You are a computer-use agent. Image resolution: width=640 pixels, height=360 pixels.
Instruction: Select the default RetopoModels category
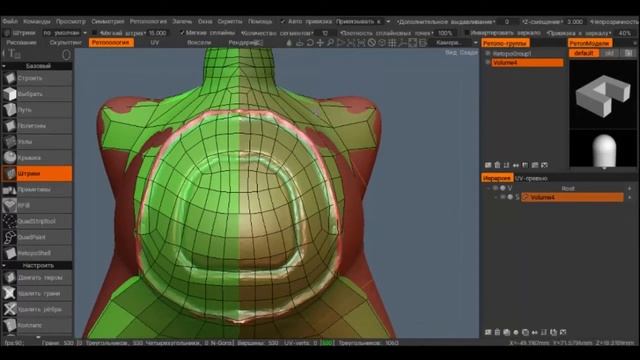(x=583, y=53)
